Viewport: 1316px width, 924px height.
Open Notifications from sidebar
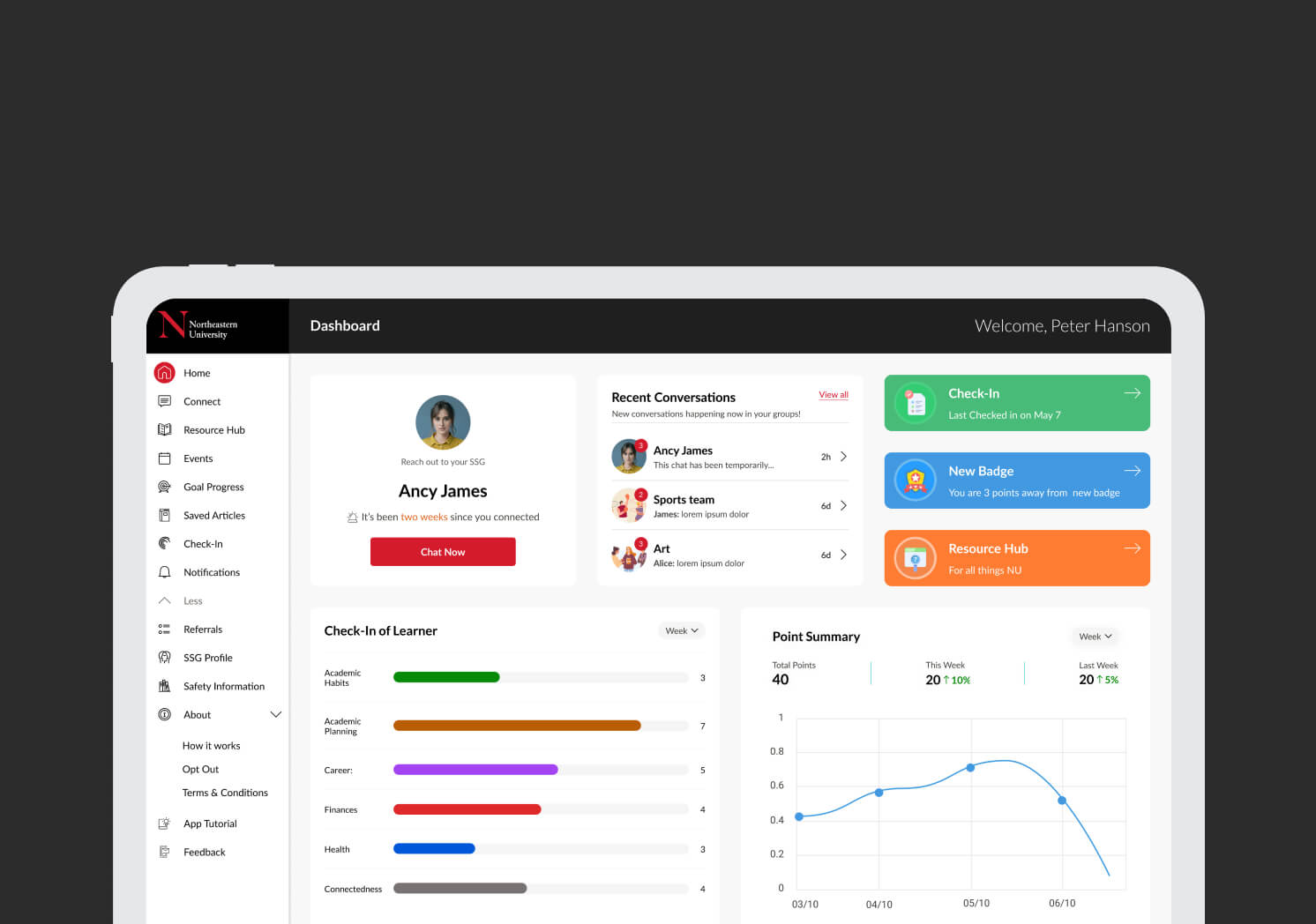[212, 572]
